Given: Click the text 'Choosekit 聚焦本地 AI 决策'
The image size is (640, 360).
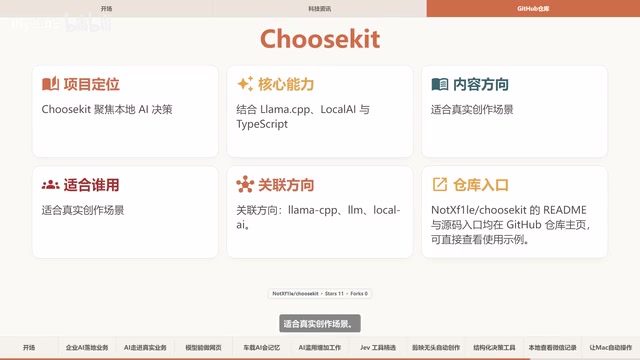Looking at the screenshot, I should (x=107, y=109).
